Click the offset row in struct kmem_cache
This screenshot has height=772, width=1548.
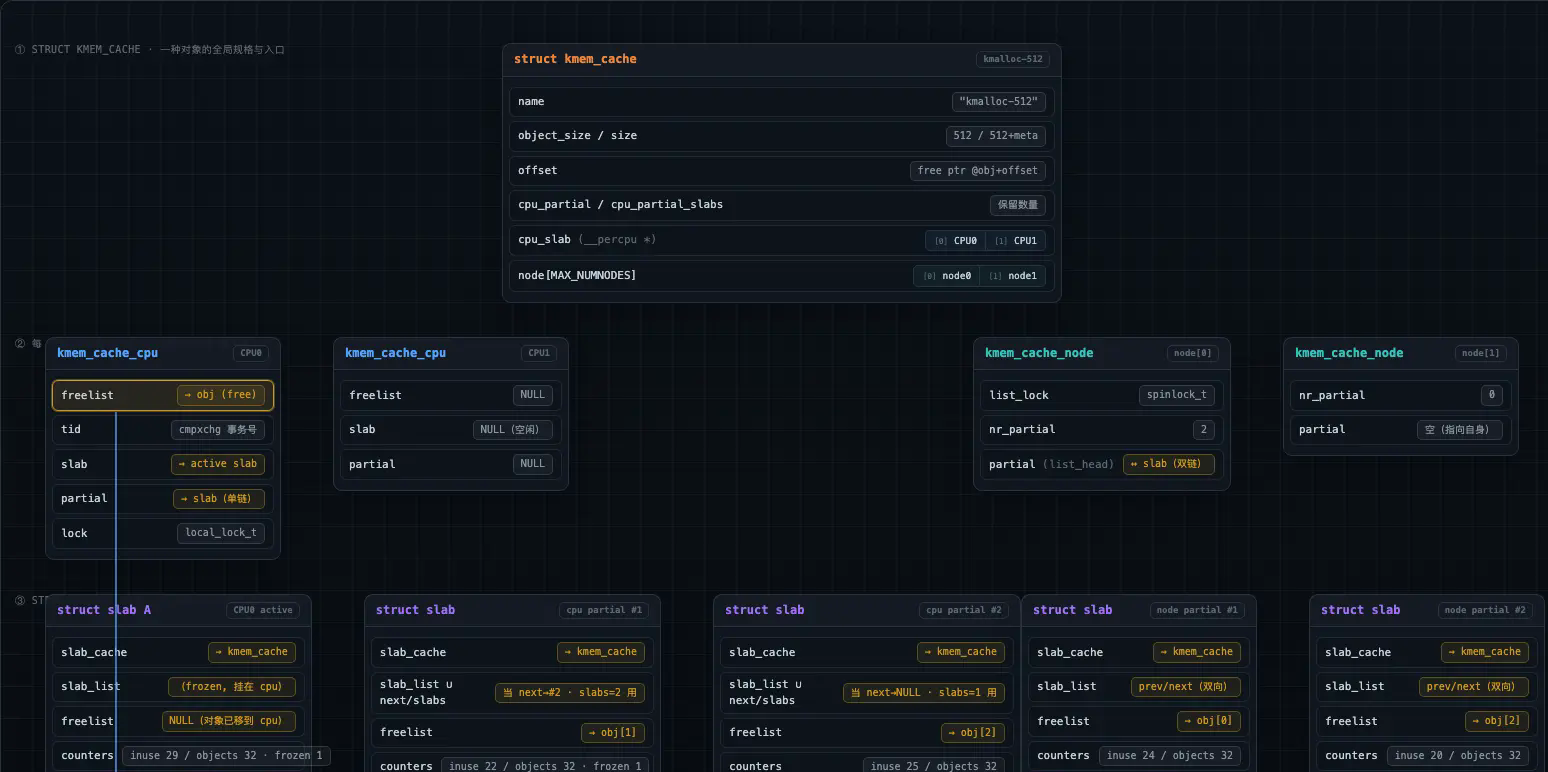pos(781,171)
